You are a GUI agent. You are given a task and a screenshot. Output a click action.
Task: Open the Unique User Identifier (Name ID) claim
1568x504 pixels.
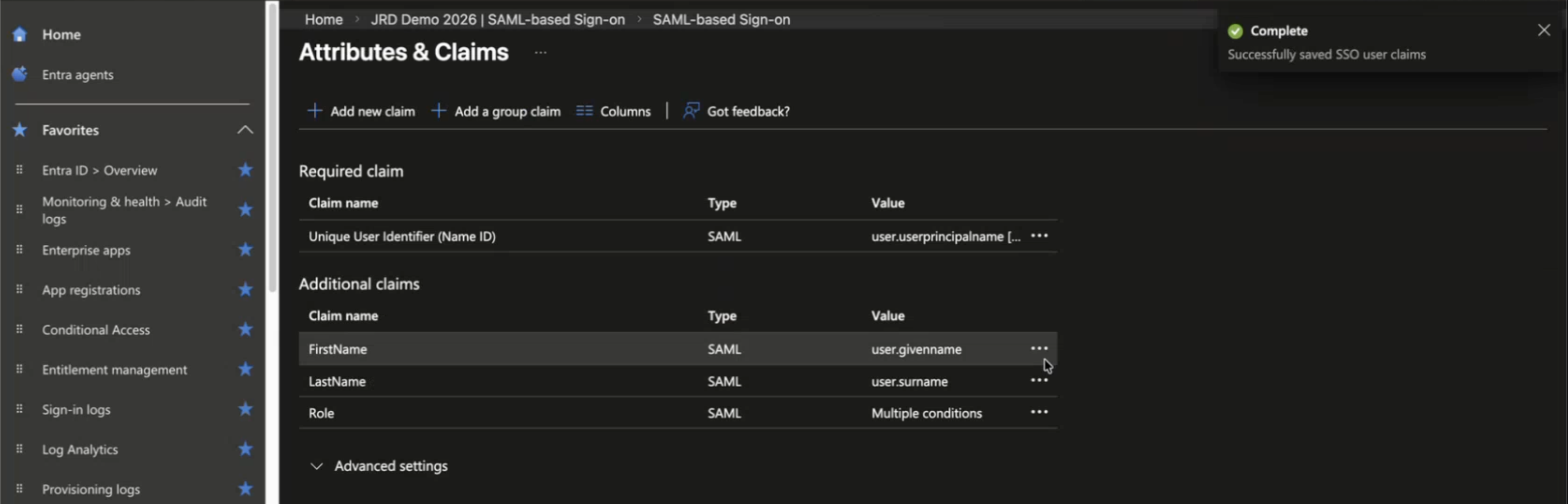point(402,236)
